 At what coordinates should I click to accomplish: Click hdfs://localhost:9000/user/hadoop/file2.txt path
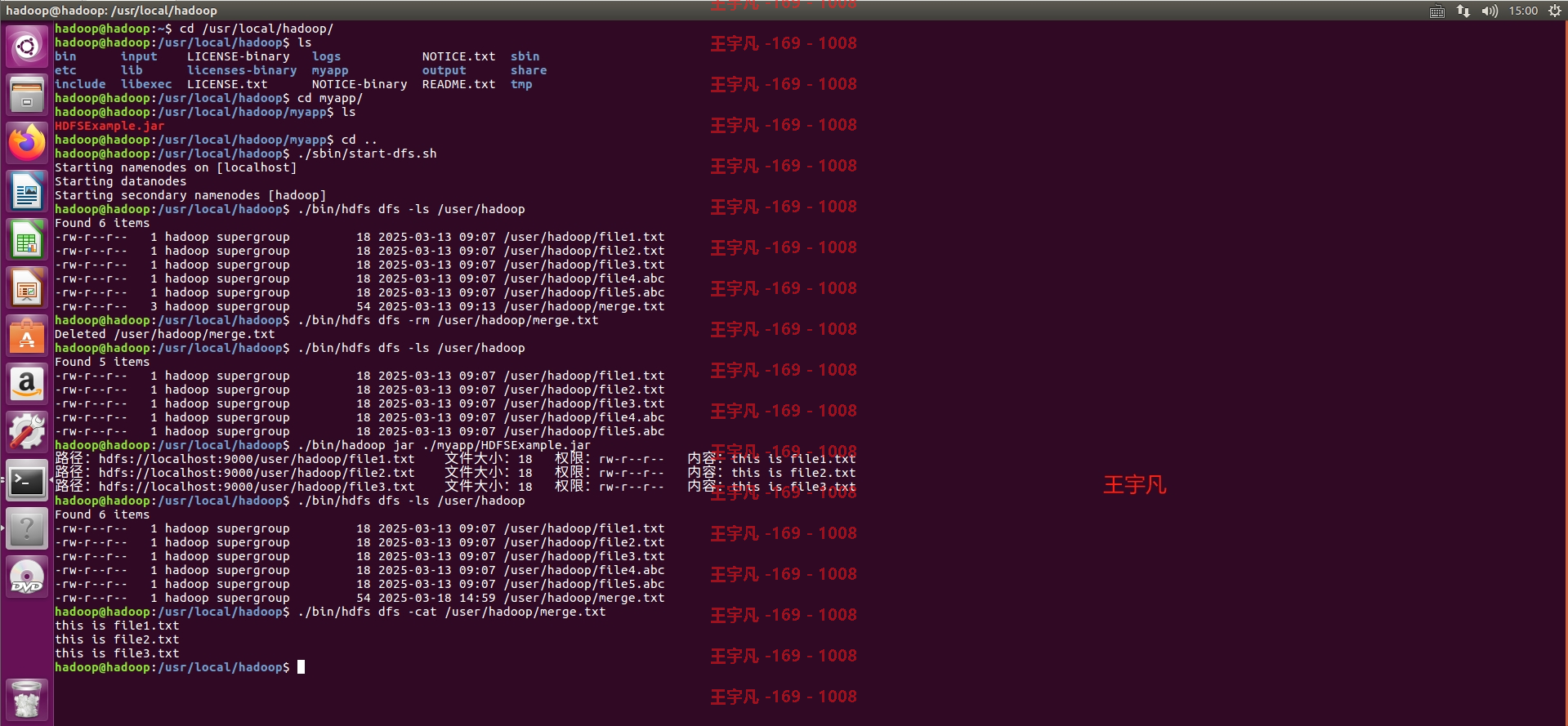257,473
